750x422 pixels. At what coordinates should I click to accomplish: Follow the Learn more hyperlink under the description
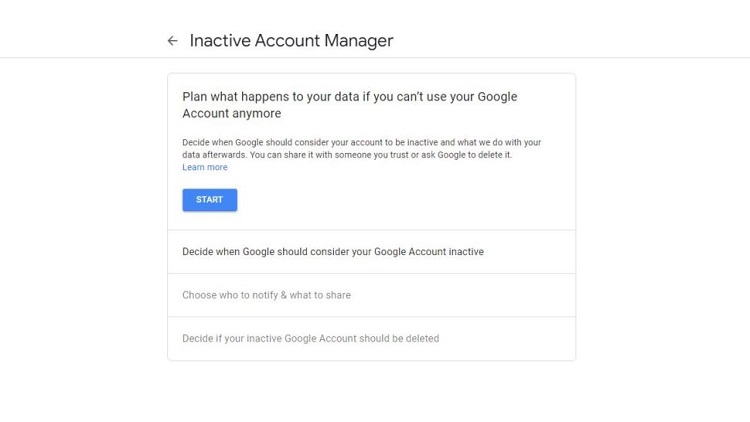click(x=204, y=168)
